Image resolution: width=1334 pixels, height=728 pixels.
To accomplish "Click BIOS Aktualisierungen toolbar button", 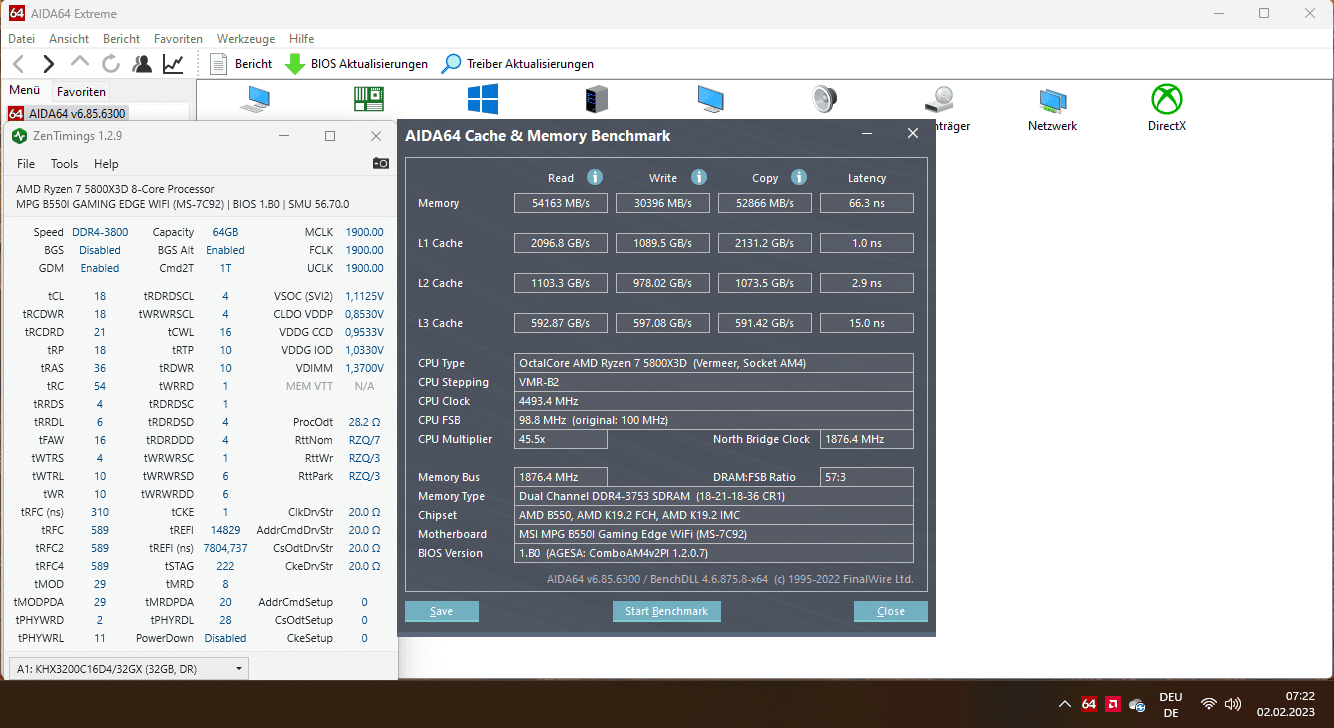I will click(357, 64).
